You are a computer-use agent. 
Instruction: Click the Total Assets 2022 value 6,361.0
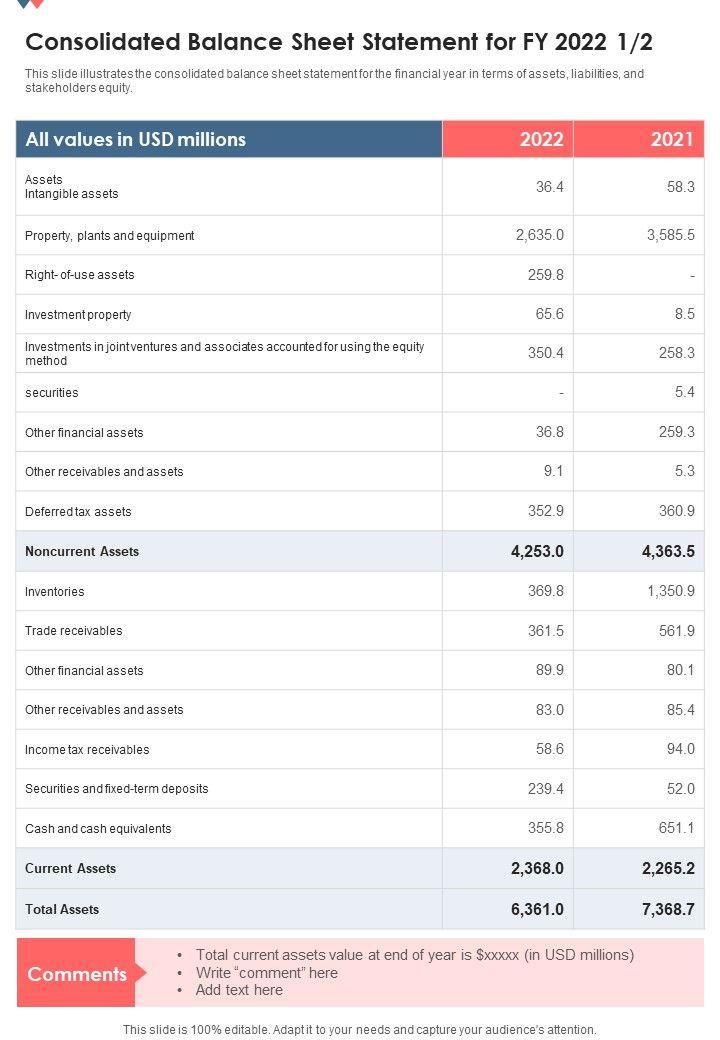click(537, 910)
